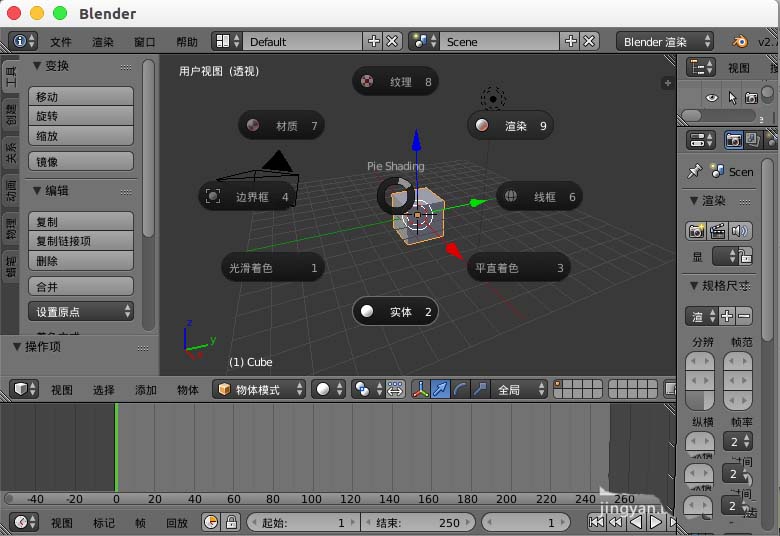This screenshot has height=536, width=780.
Task: Click the timeline 结束 end frame field
Action: [x=418, y=522]
